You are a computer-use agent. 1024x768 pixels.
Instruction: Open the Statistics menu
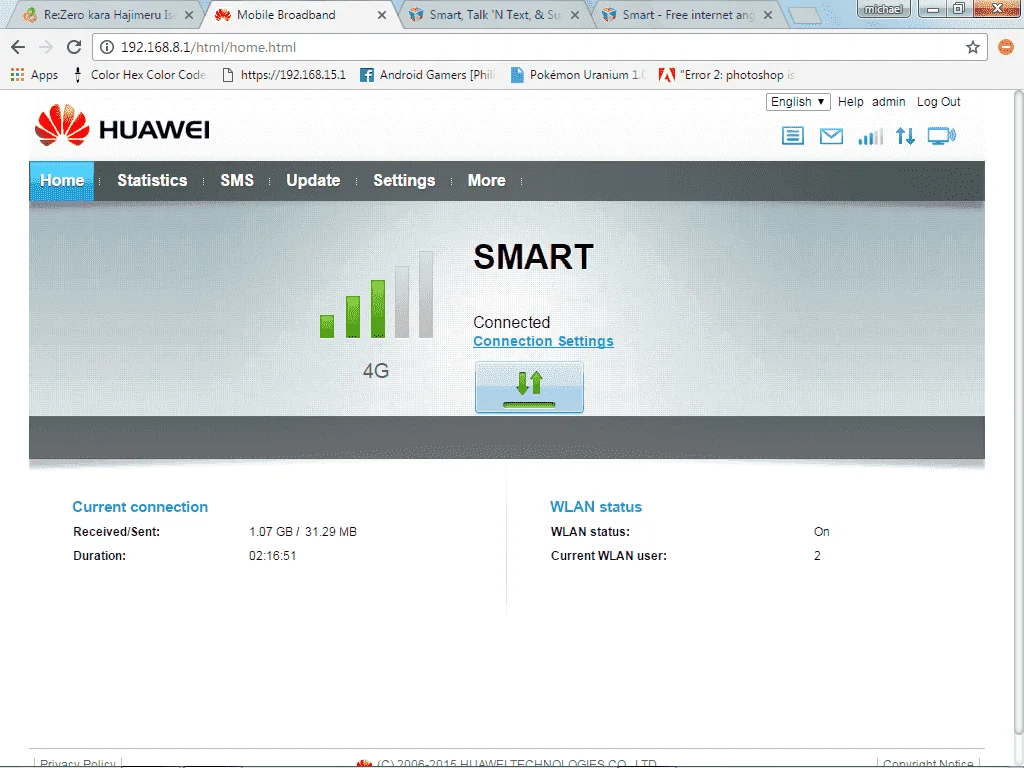(152, 181)
